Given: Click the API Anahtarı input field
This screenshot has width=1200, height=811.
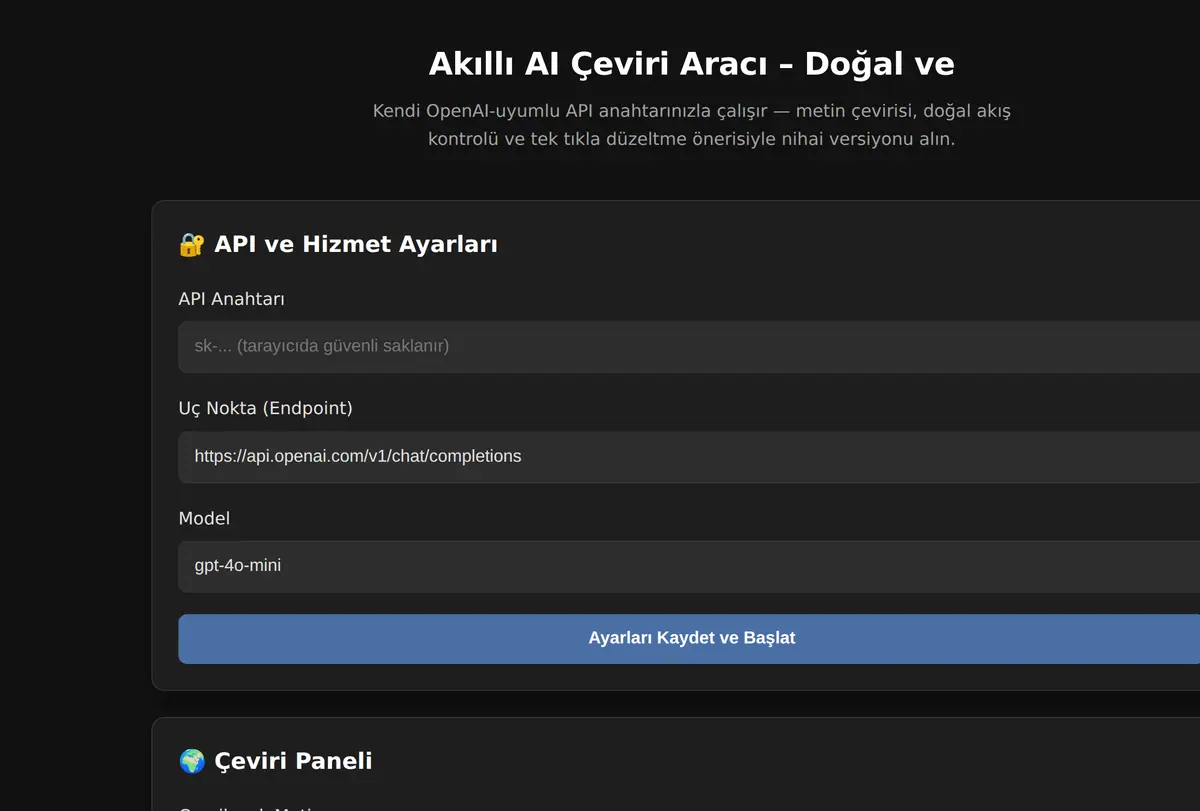Looking at the screenshot, I should (x=689, y=346).
